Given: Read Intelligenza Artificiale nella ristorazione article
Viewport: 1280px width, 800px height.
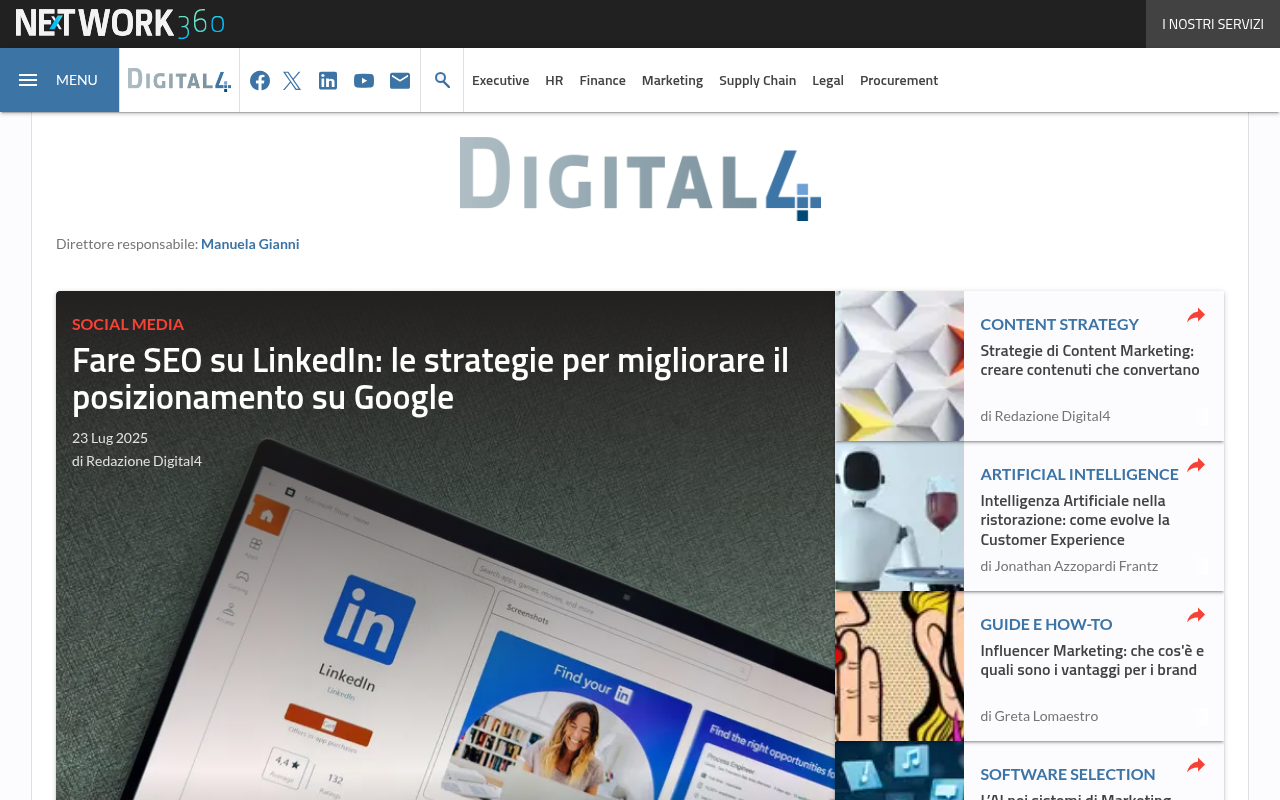Looking at the screenshot, I should (x=1075, y=520).
